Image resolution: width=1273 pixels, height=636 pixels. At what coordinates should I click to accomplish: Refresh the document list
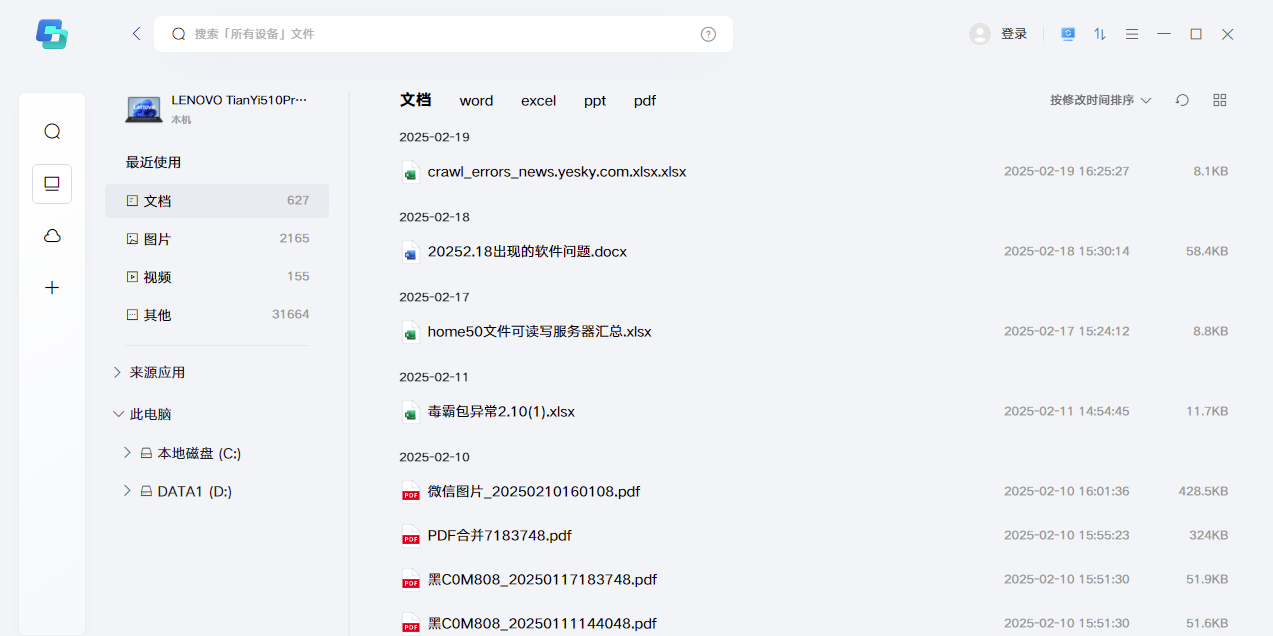click(x=1181, y=100)
